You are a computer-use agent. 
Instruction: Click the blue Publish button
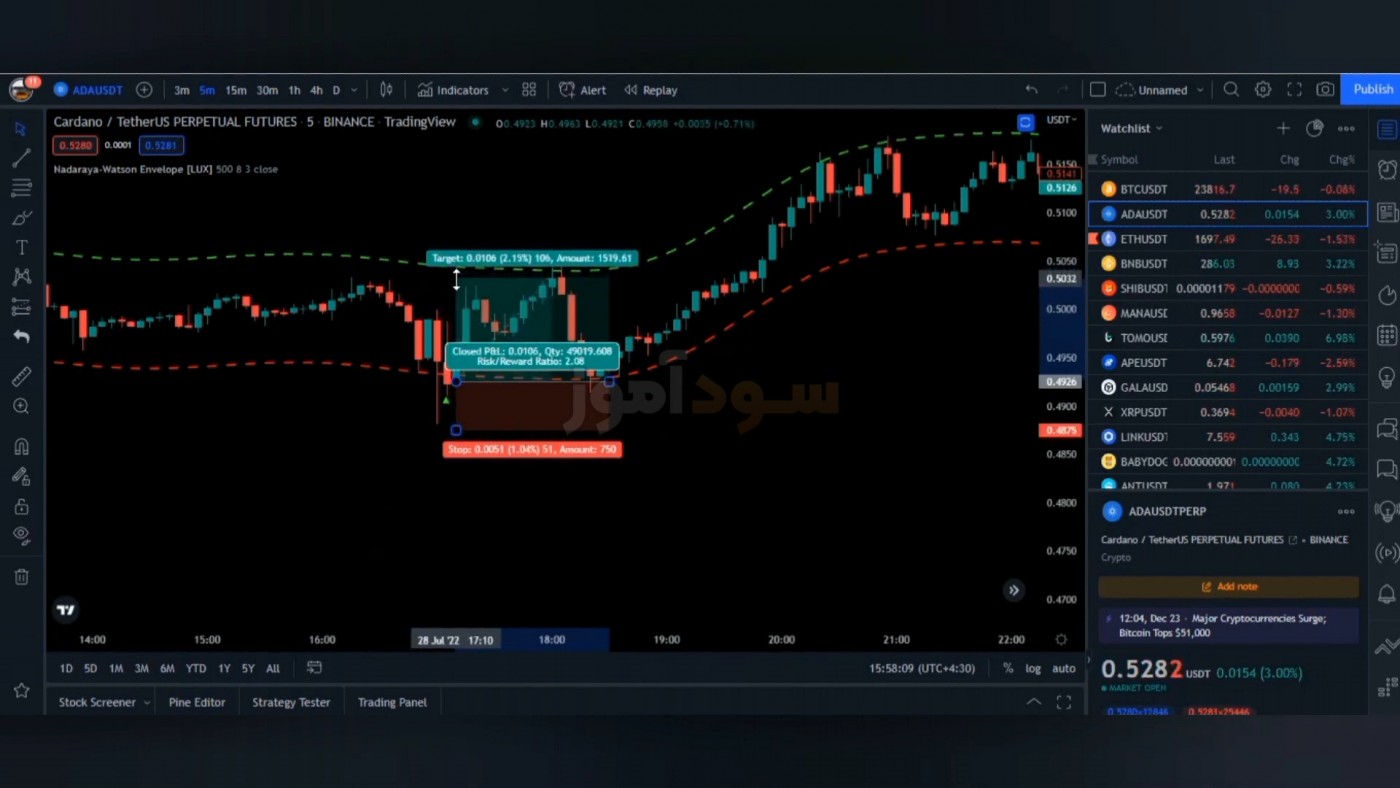pos(1372,90)
